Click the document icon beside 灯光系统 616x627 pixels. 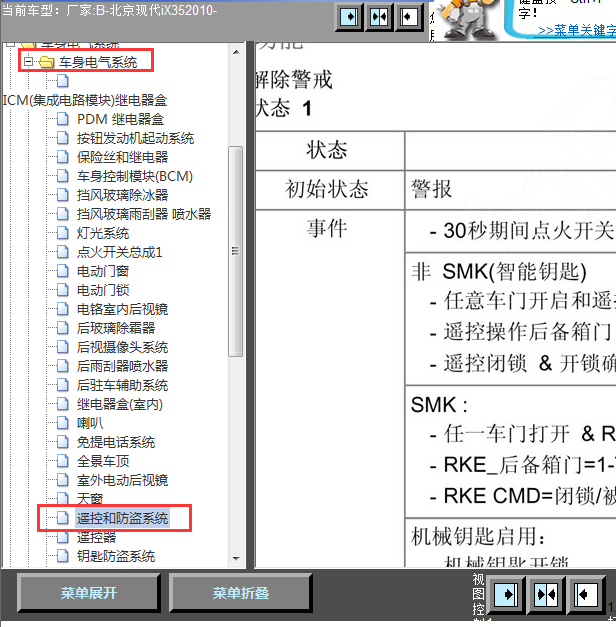[62, 233]
